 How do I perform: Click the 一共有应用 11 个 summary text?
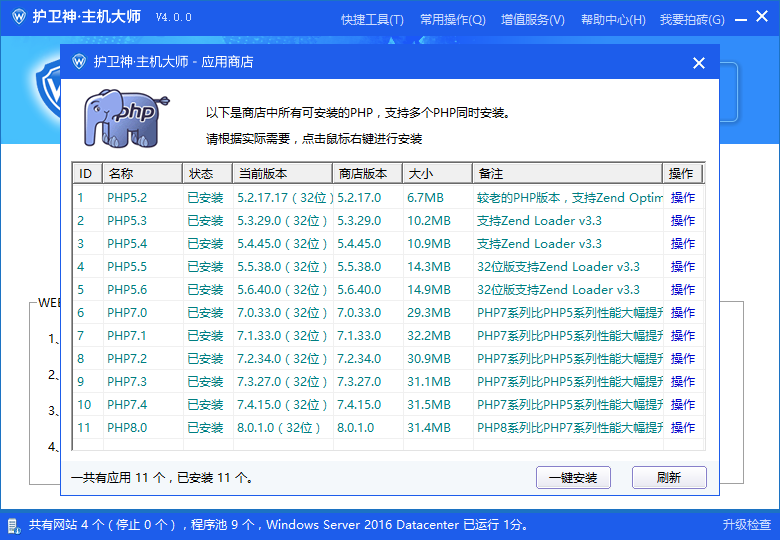(x=162, y=477)
